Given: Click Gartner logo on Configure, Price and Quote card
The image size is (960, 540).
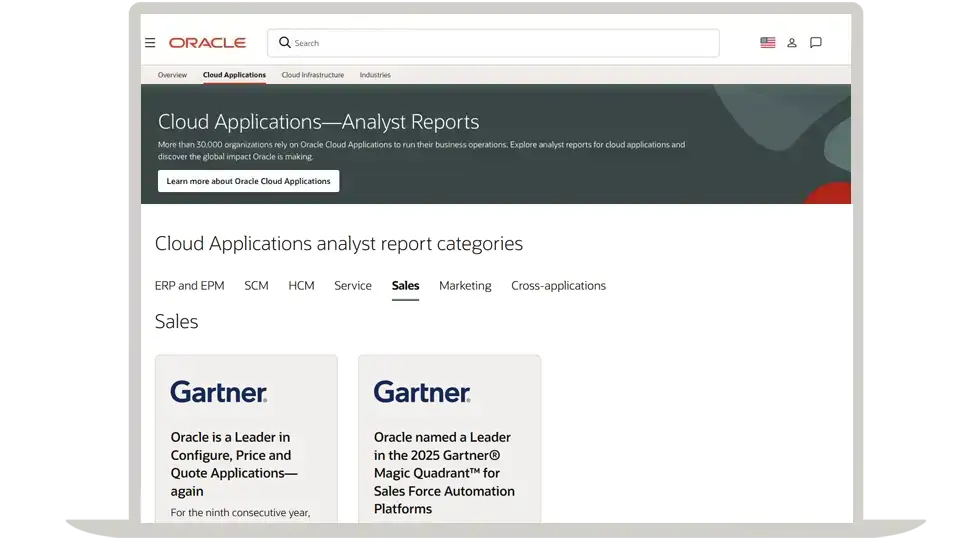Looking at the screenshot, I should tap(219, 392).
